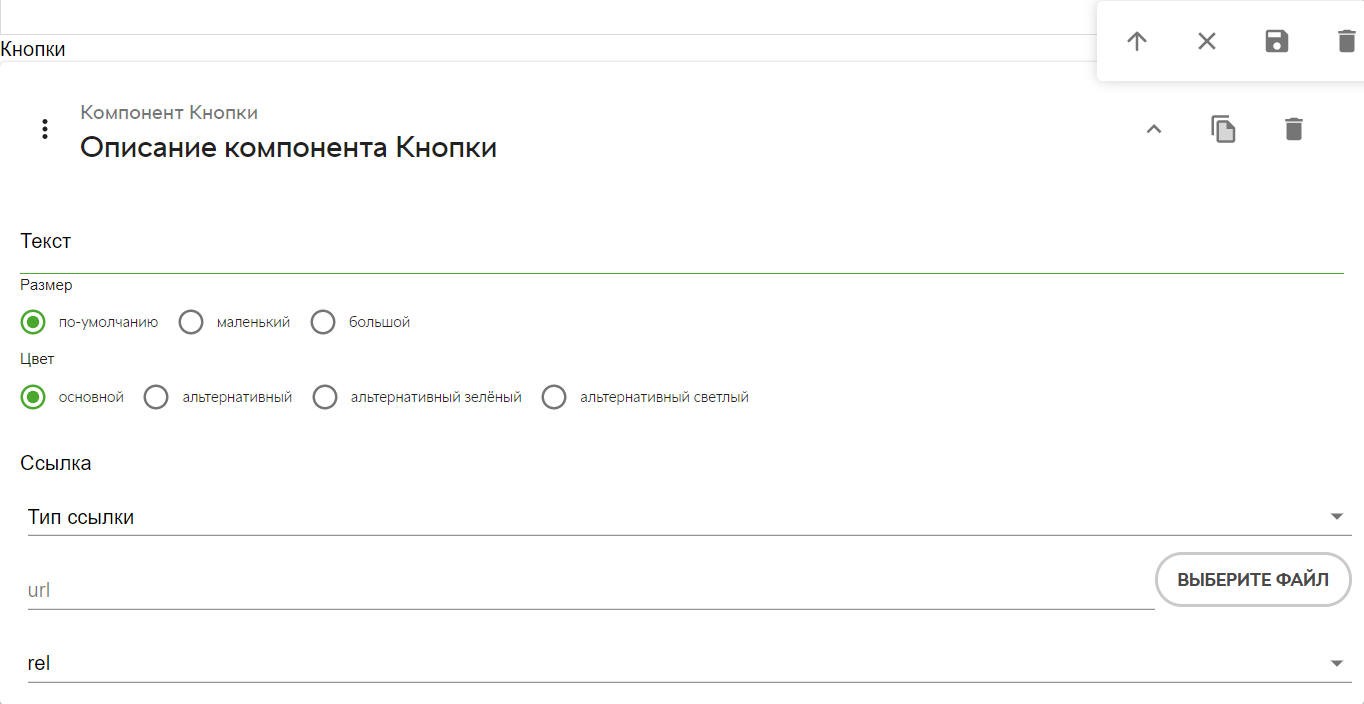Screen dimensions: 1364x704
Task: Focus the url input field
Action: [x=591, y=590]
